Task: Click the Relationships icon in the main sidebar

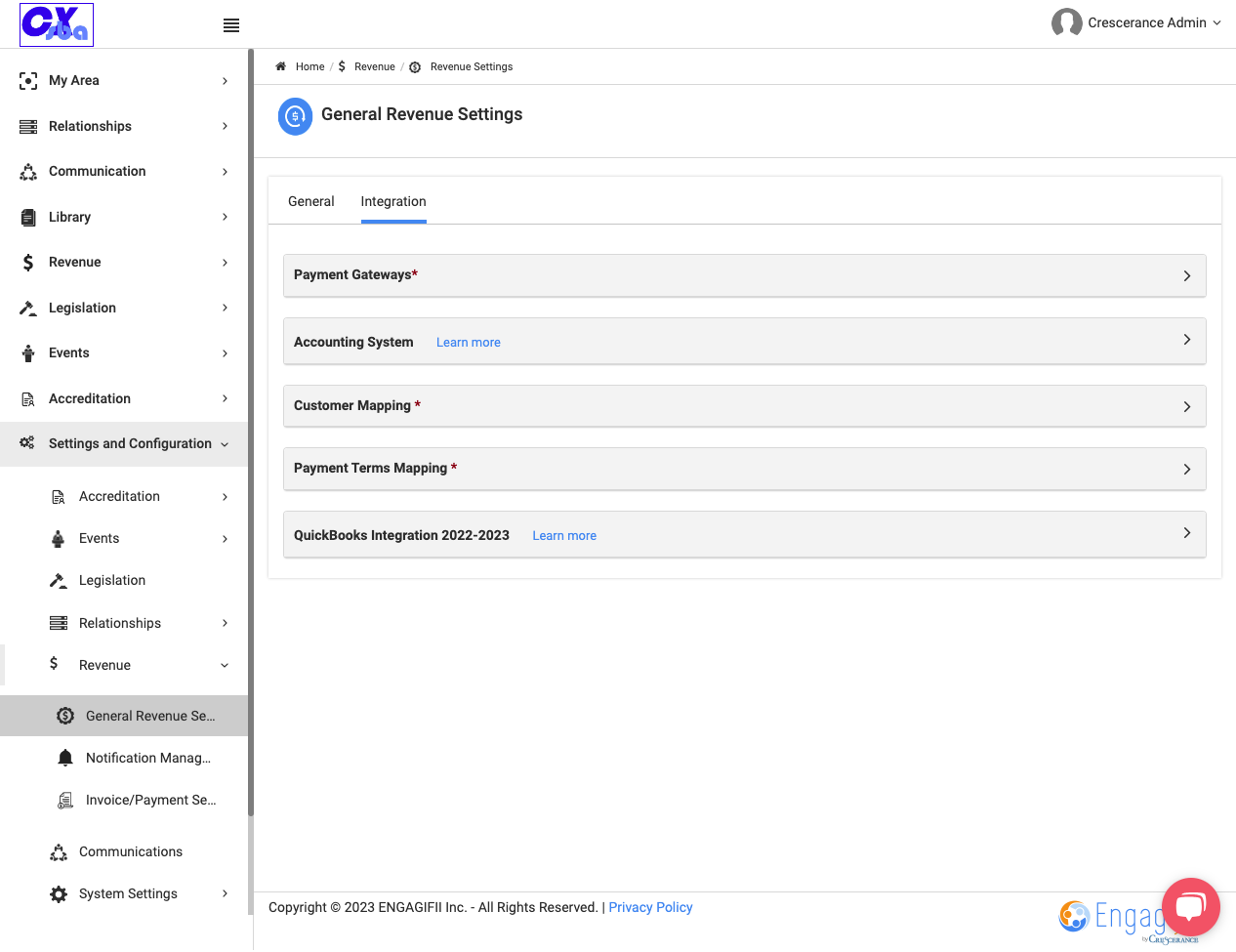Action: [x=28, y=127]
